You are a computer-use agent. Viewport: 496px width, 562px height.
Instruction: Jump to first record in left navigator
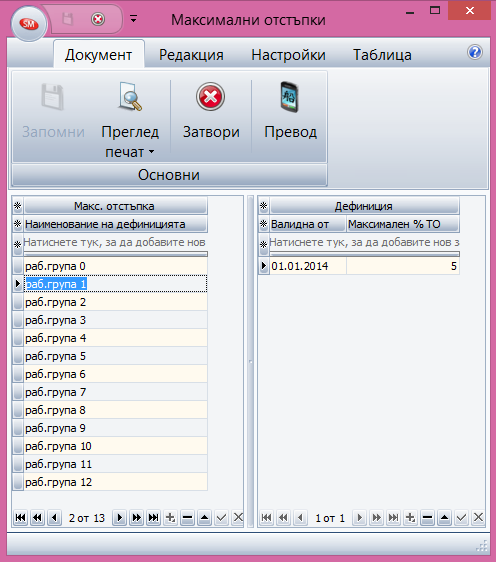tap(21, 517)
